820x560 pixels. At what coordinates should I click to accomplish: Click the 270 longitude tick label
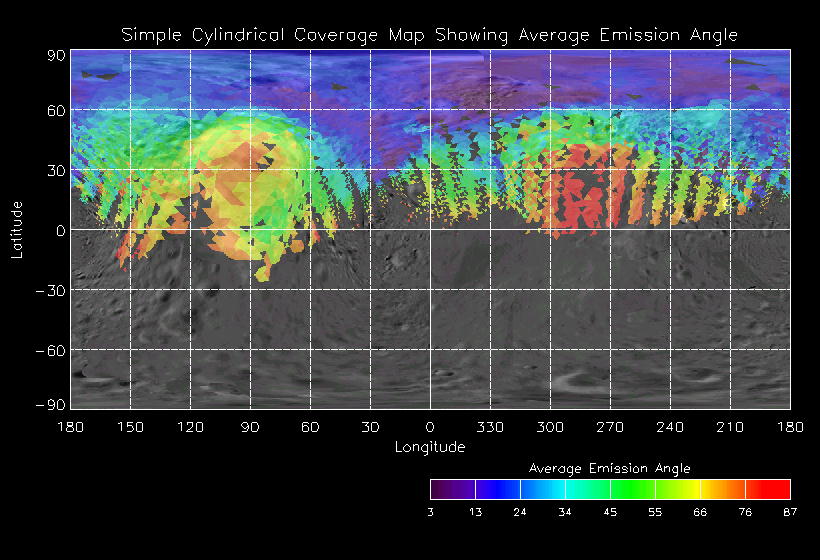[610, 427]
